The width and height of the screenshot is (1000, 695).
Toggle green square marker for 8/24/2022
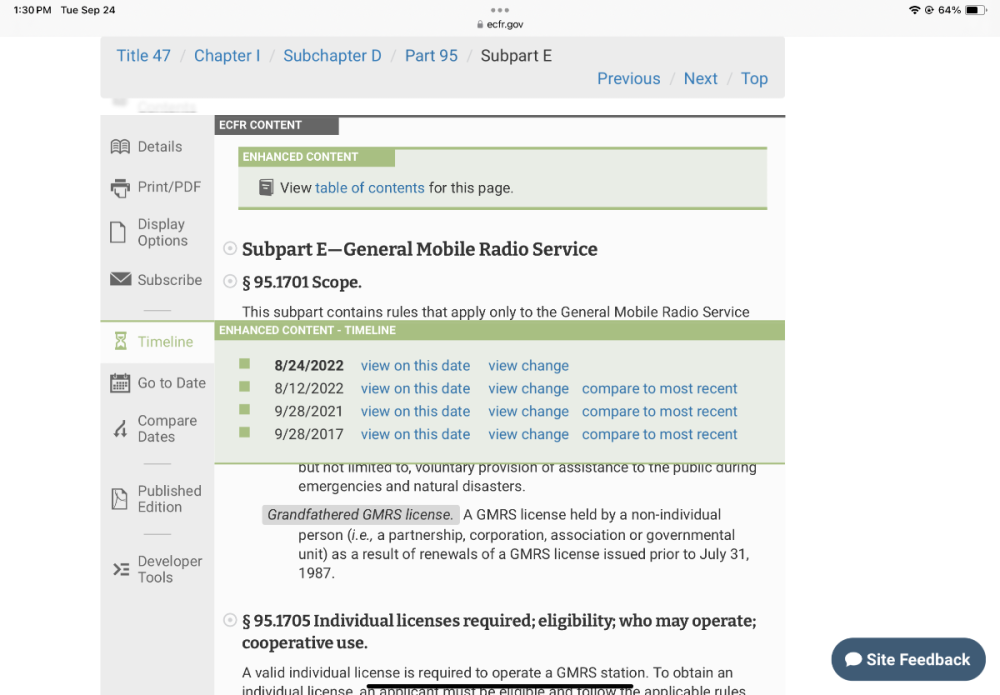point(245,365)
